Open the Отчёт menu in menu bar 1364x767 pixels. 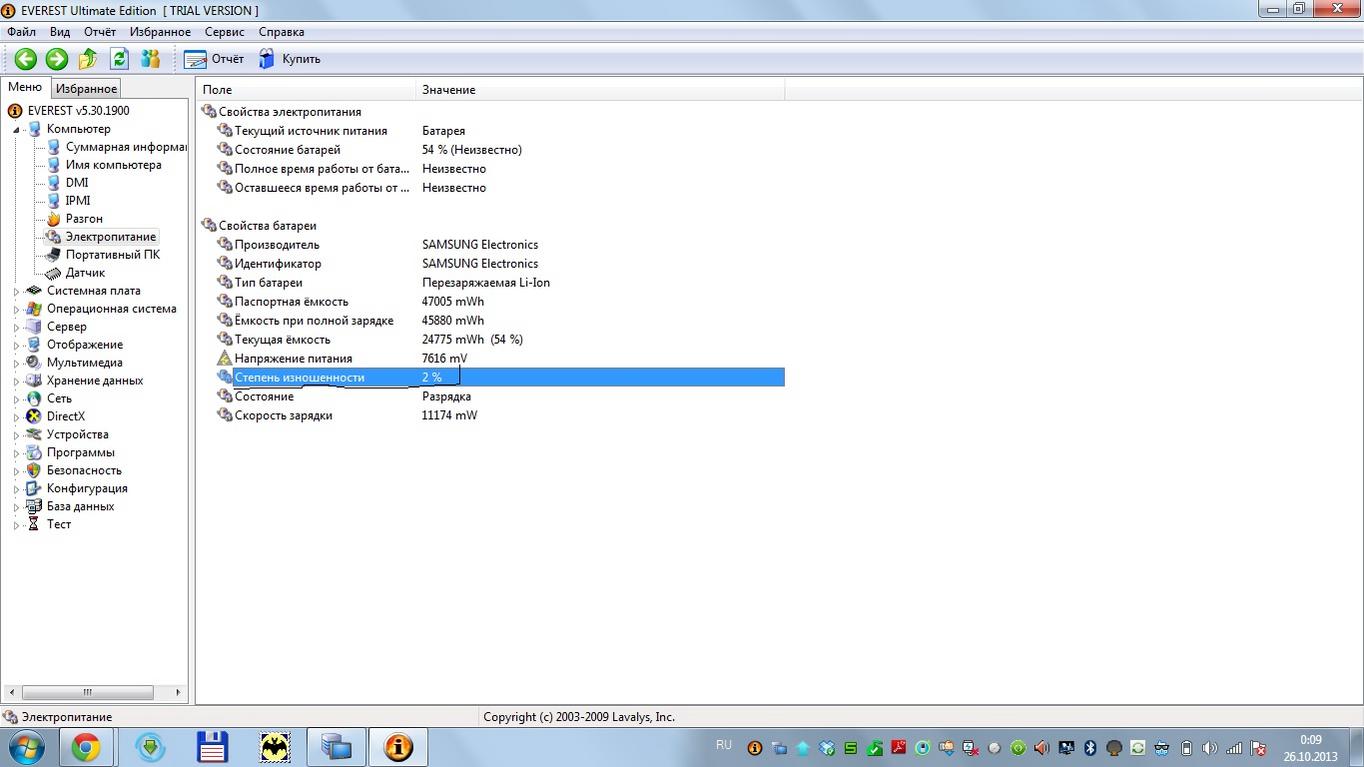tap(100, 32)
